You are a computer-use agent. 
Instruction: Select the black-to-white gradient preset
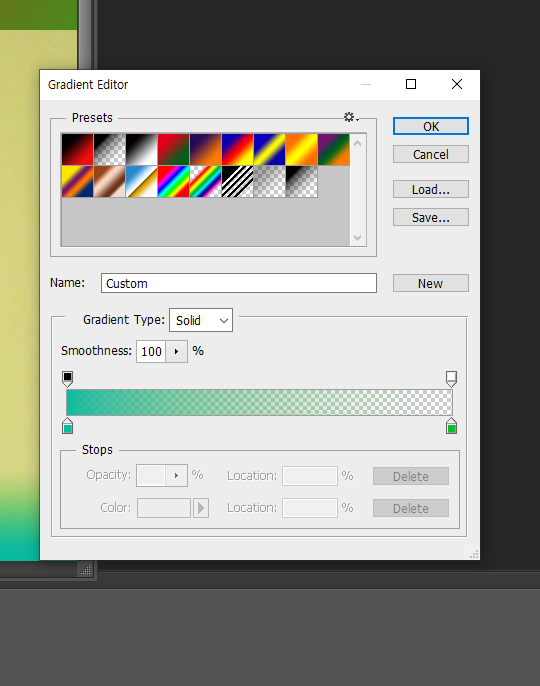click(141, 150)
